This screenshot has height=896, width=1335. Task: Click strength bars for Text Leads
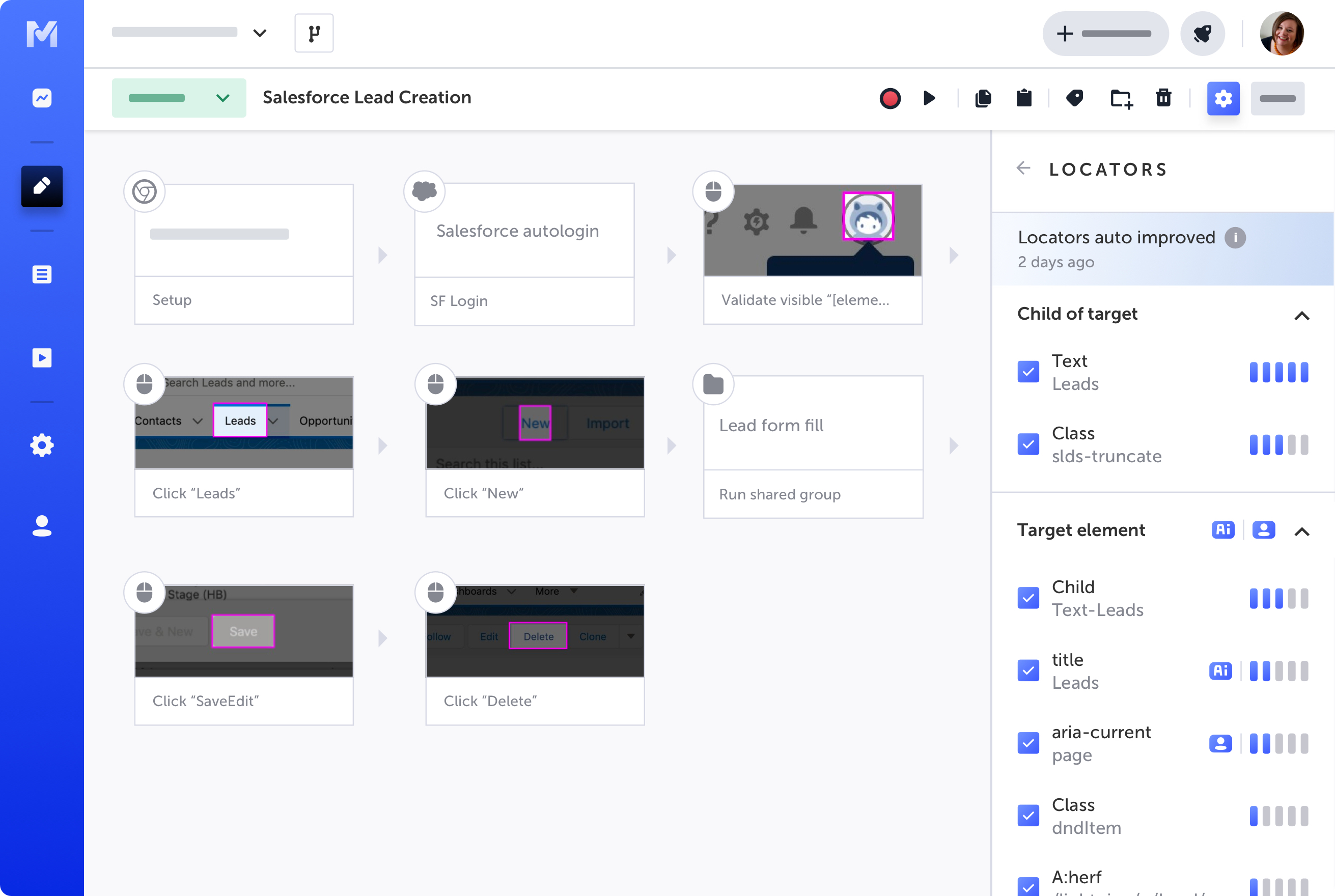[1278, 372]
